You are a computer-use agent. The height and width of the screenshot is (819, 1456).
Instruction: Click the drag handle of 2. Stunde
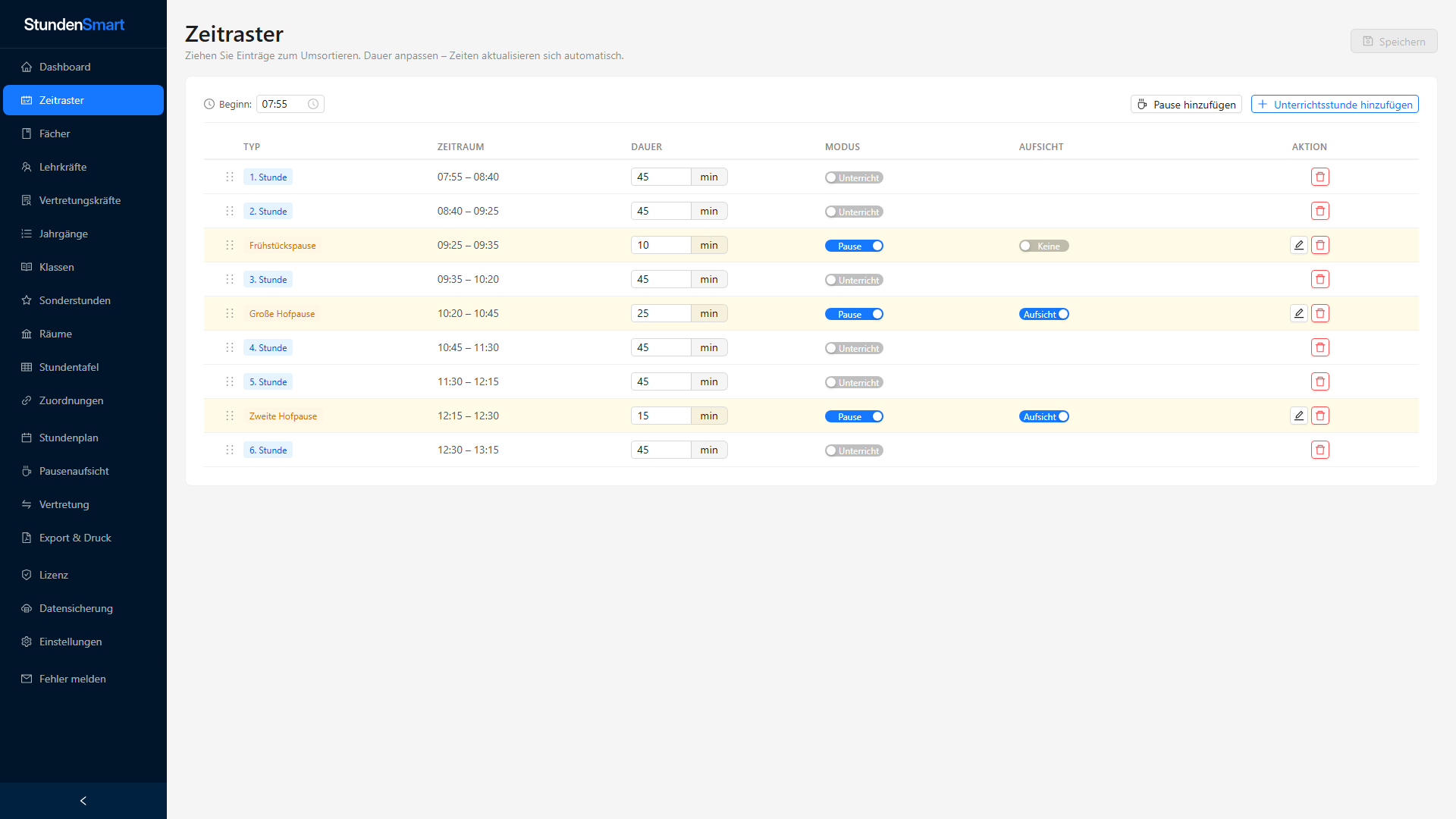pyautogui.click(x=230, y=211)
